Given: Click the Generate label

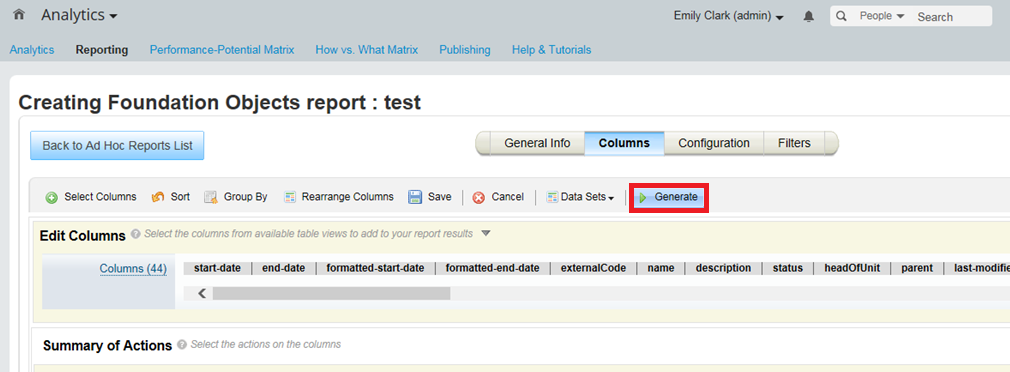Looking at the screenshot, I should coord(676,197).
